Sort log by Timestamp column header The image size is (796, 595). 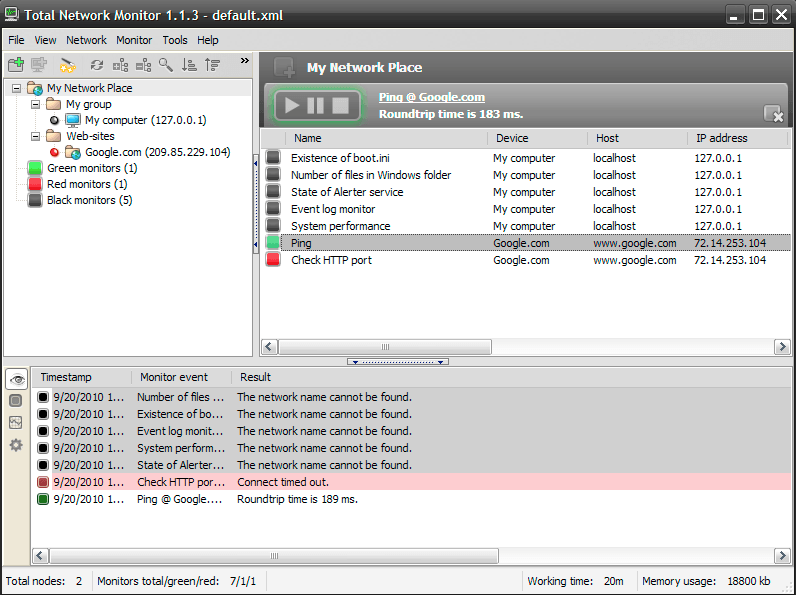pos(81,377)
